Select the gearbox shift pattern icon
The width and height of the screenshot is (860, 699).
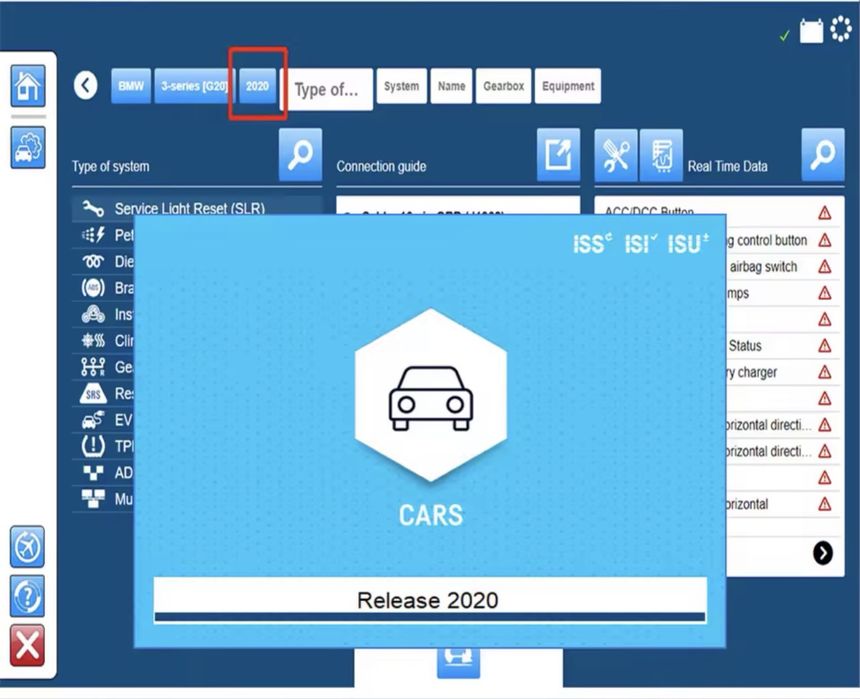coord(93,367)
